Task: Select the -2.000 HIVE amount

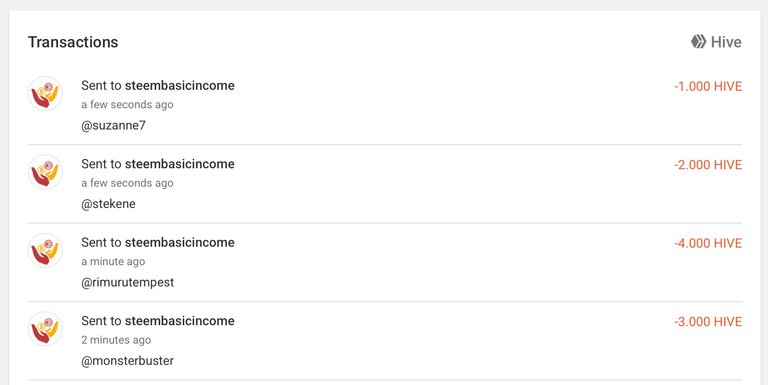Action: pos(708,165)
